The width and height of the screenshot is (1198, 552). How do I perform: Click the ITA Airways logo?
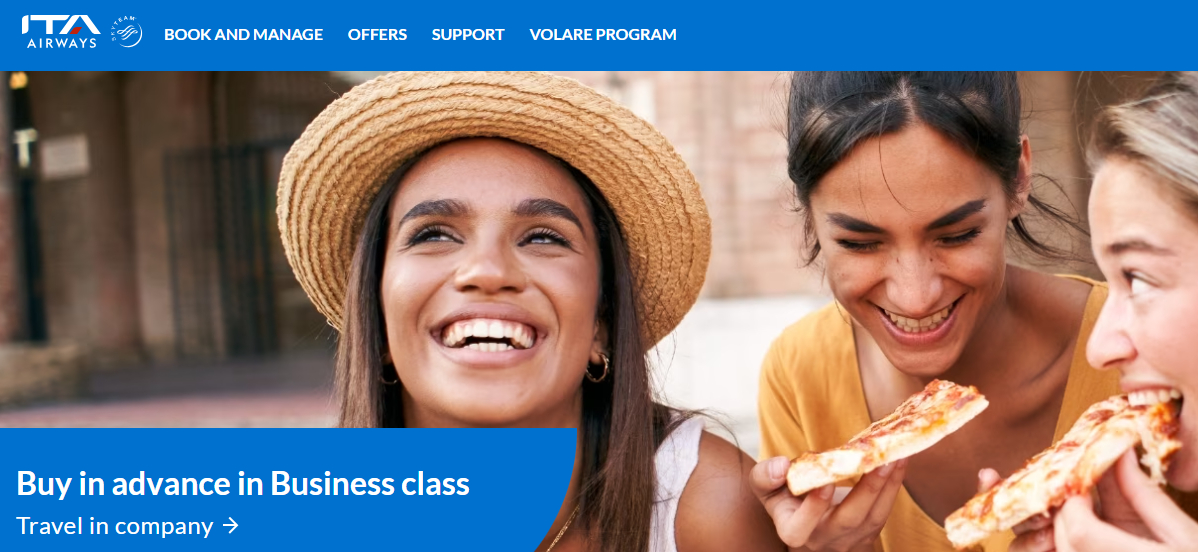[60, 31]
